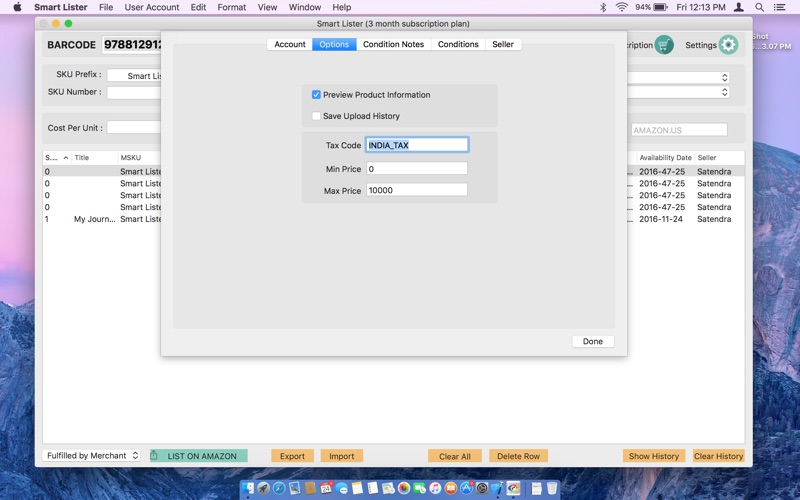Click Smart Lister app icon in dock

513,488
